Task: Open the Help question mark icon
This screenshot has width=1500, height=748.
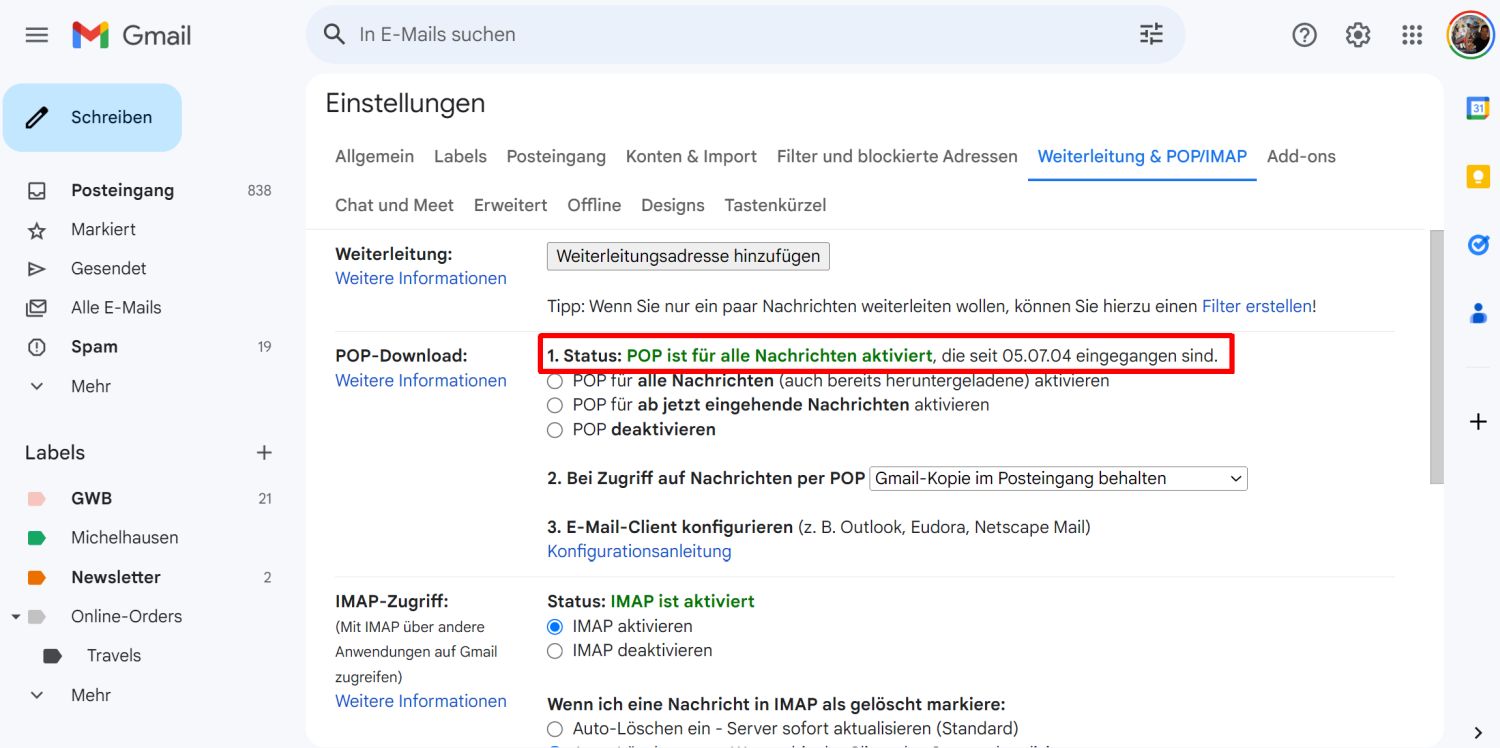Action: point(1304,35)
